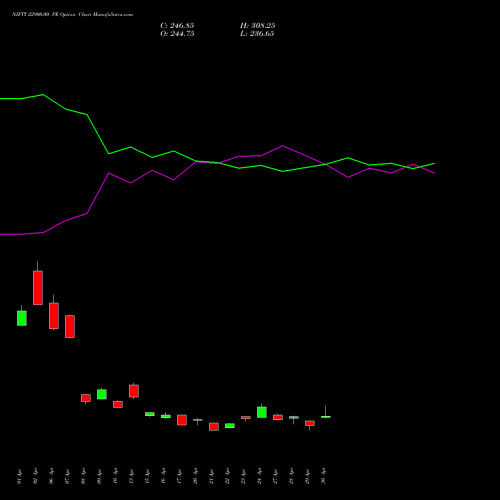Viewport: 500px width, 500px height.
Task: Click the close value C: 246.85
Action: click(177, 25)
